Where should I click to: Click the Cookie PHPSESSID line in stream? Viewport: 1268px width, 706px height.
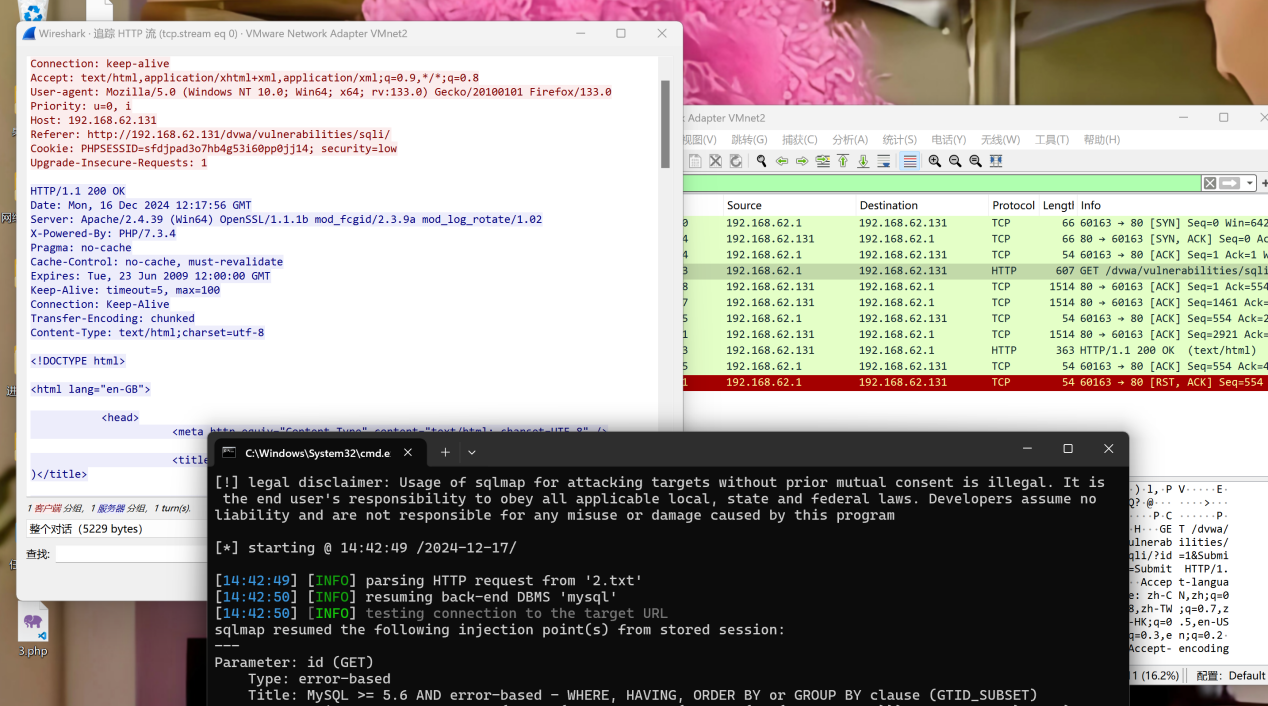[213, 148]
